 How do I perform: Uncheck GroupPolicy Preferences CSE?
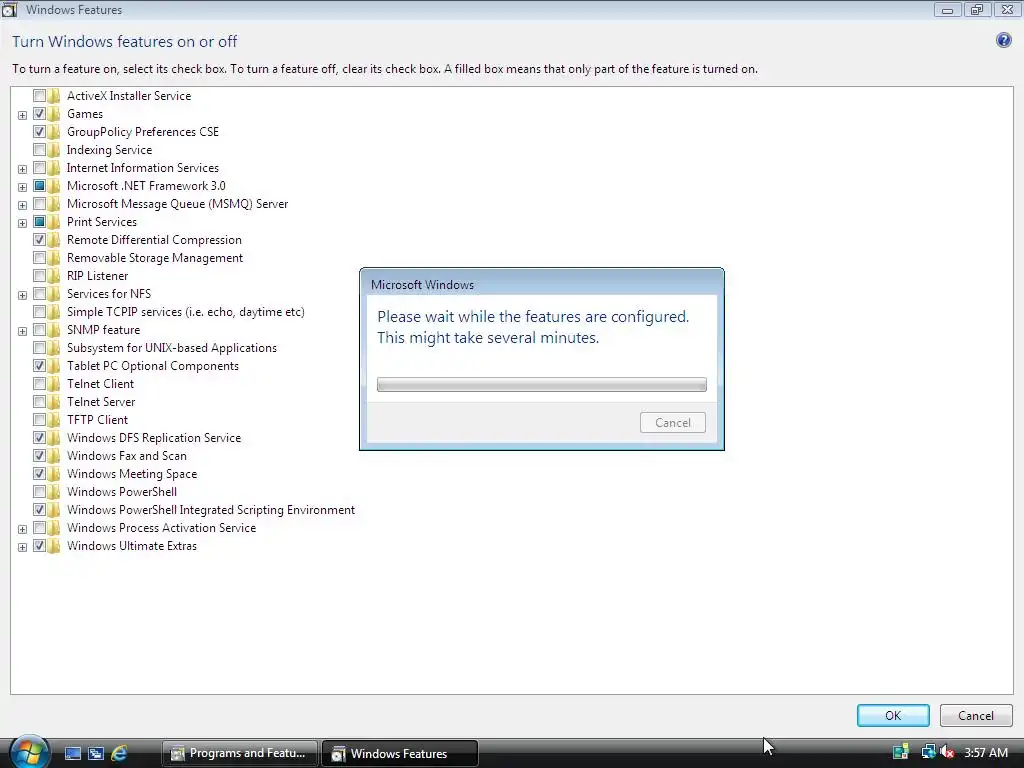[x=39, y=132]
